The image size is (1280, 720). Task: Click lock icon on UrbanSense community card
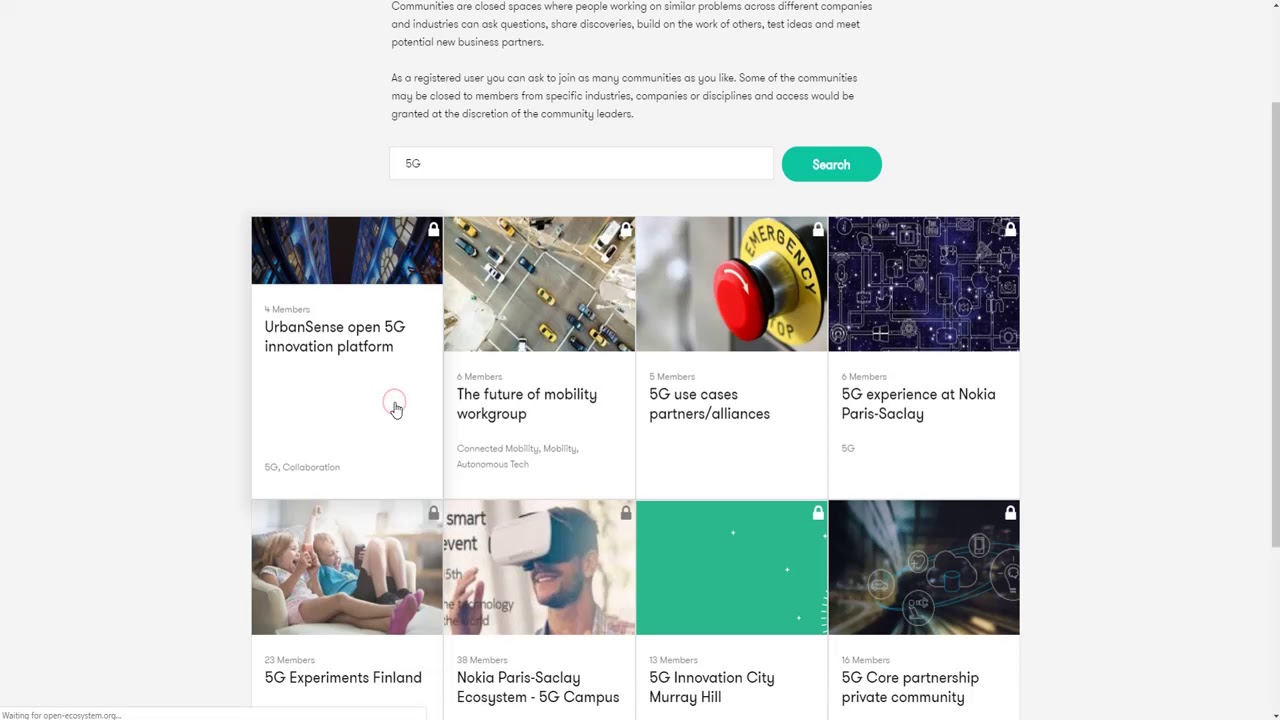coord(433,230)
